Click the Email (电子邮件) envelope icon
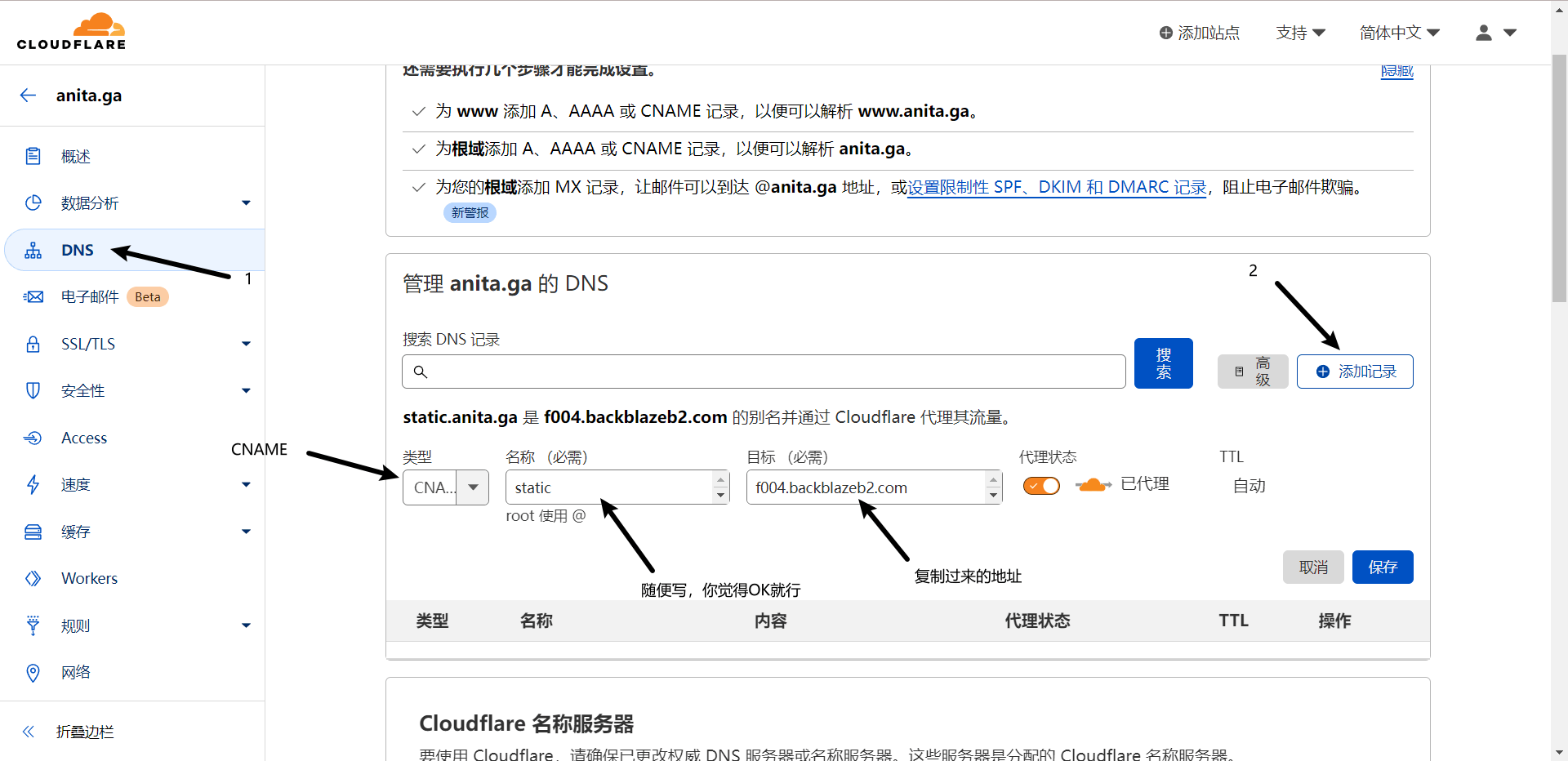The height and width of the screenshot is (761, 1568). click(33, 296)
